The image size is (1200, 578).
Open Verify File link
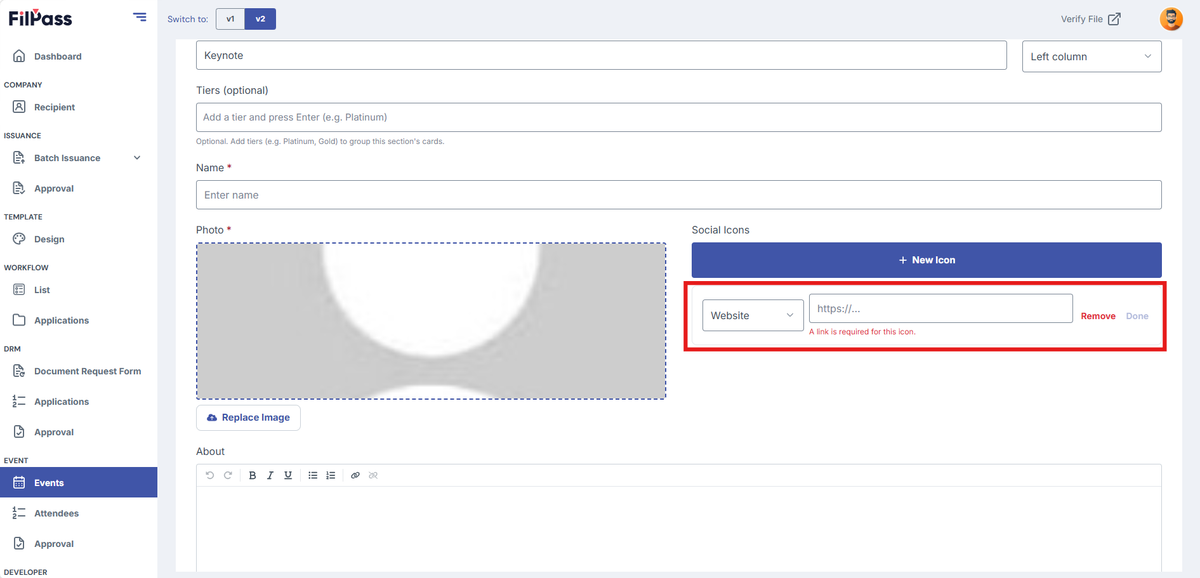[x=1090, y=19]
